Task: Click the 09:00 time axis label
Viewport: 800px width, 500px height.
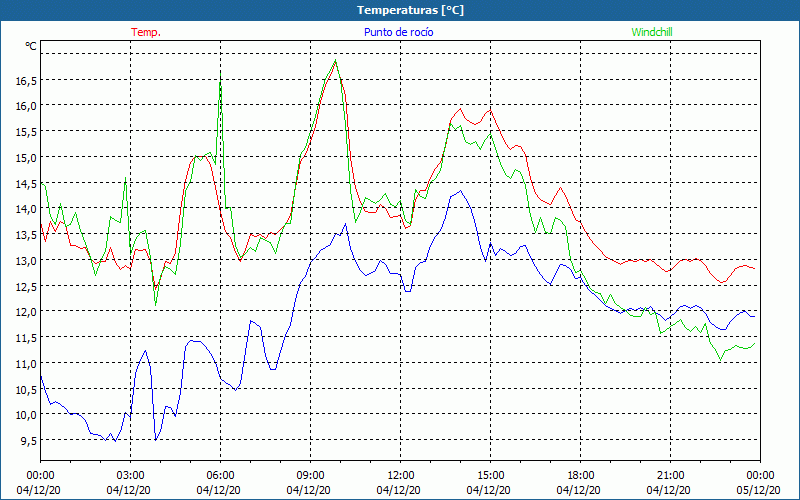Action: pyautogui.click(x=310, y=475)
